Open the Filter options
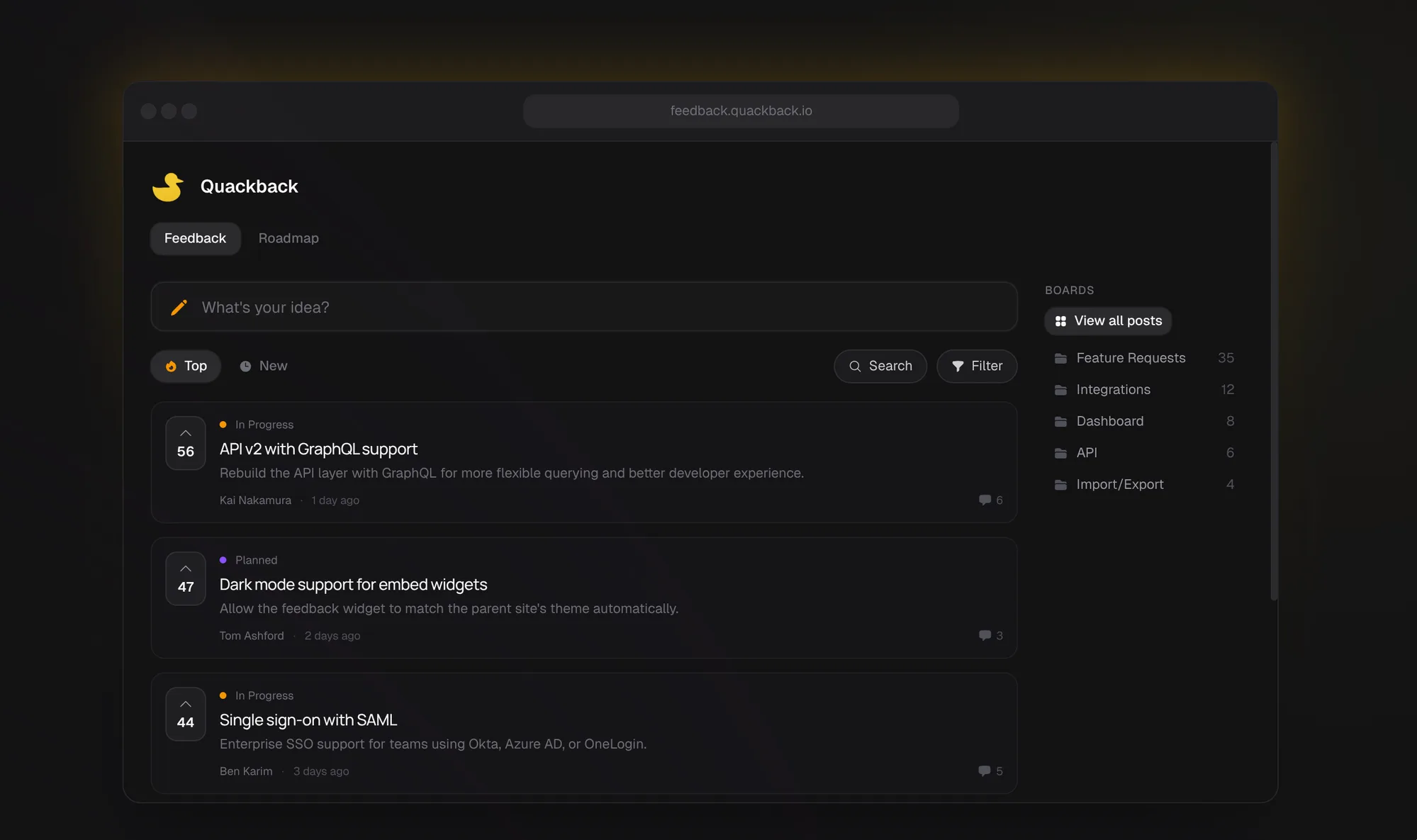 pos(977,366)
